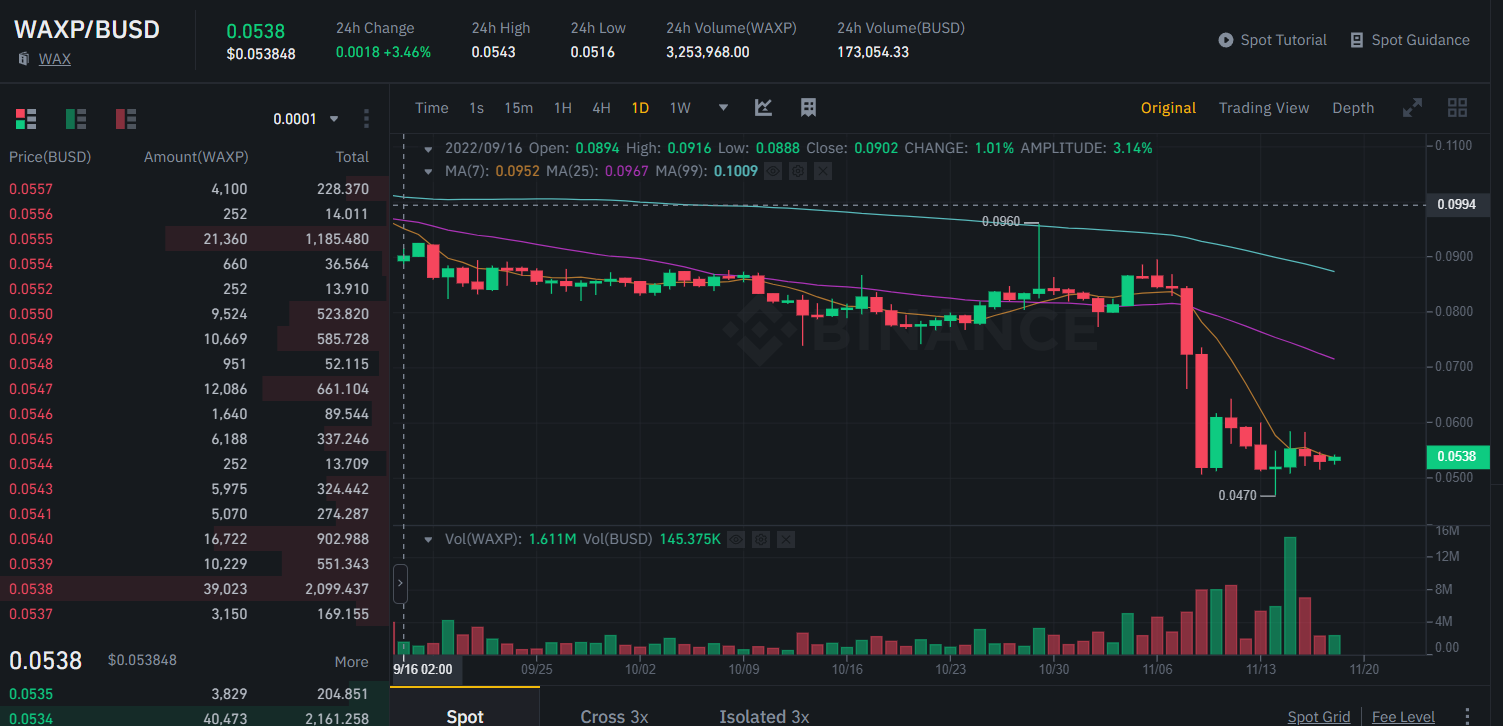Screen dimensions: 1503x726
Task: Collapse the MA(7) indicator legend arrow
Action: pyautogui.click(x=428, y=171)
